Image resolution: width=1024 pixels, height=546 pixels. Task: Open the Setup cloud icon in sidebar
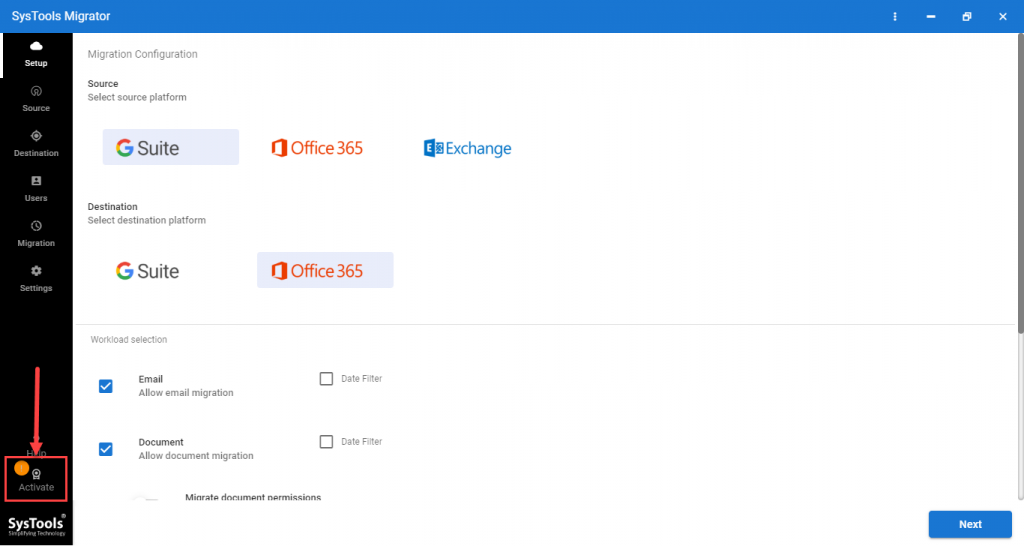pyautogui.click(x=36, y=47)
